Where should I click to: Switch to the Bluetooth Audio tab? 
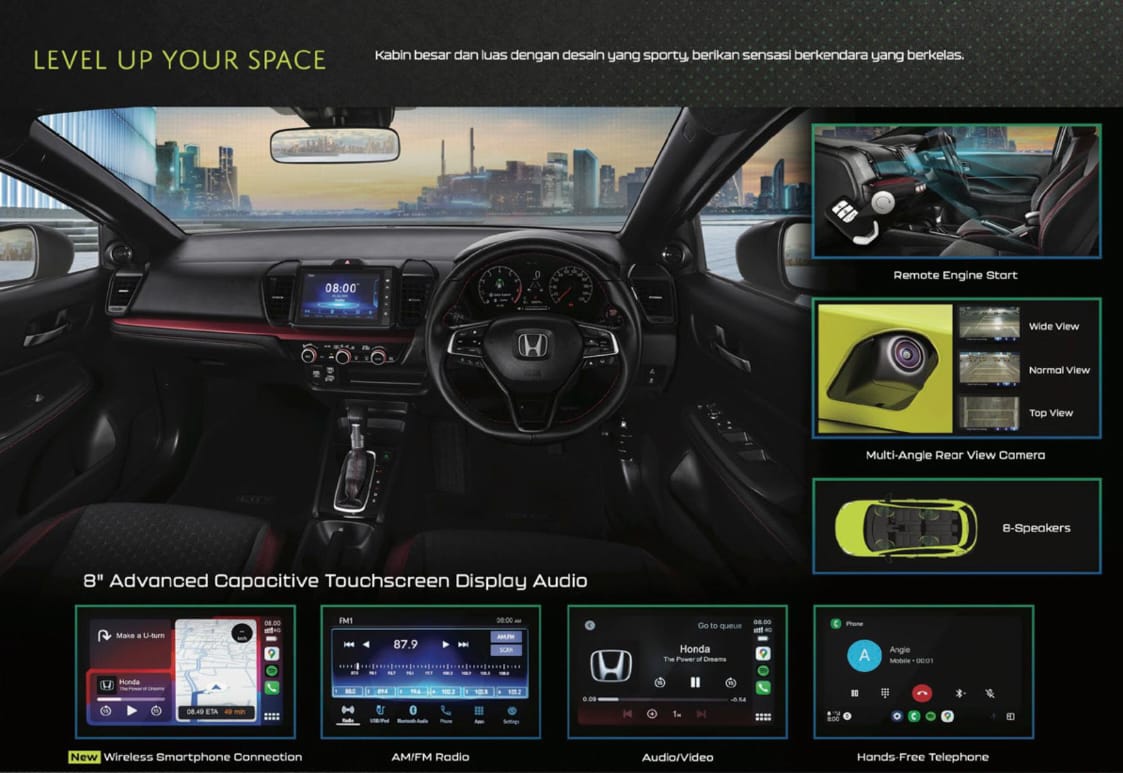click(x=413, y=714)
